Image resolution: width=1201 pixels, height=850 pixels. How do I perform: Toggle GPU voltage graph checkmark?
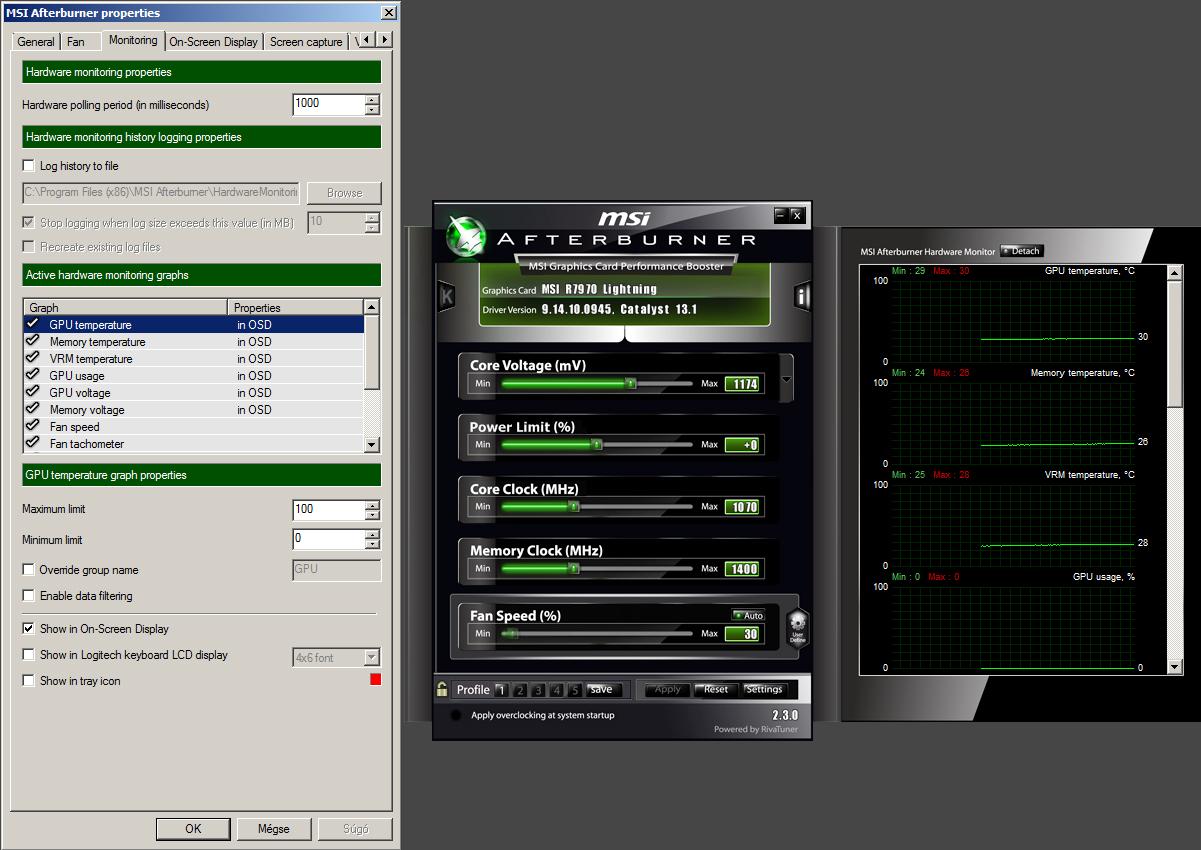[32, 392]
